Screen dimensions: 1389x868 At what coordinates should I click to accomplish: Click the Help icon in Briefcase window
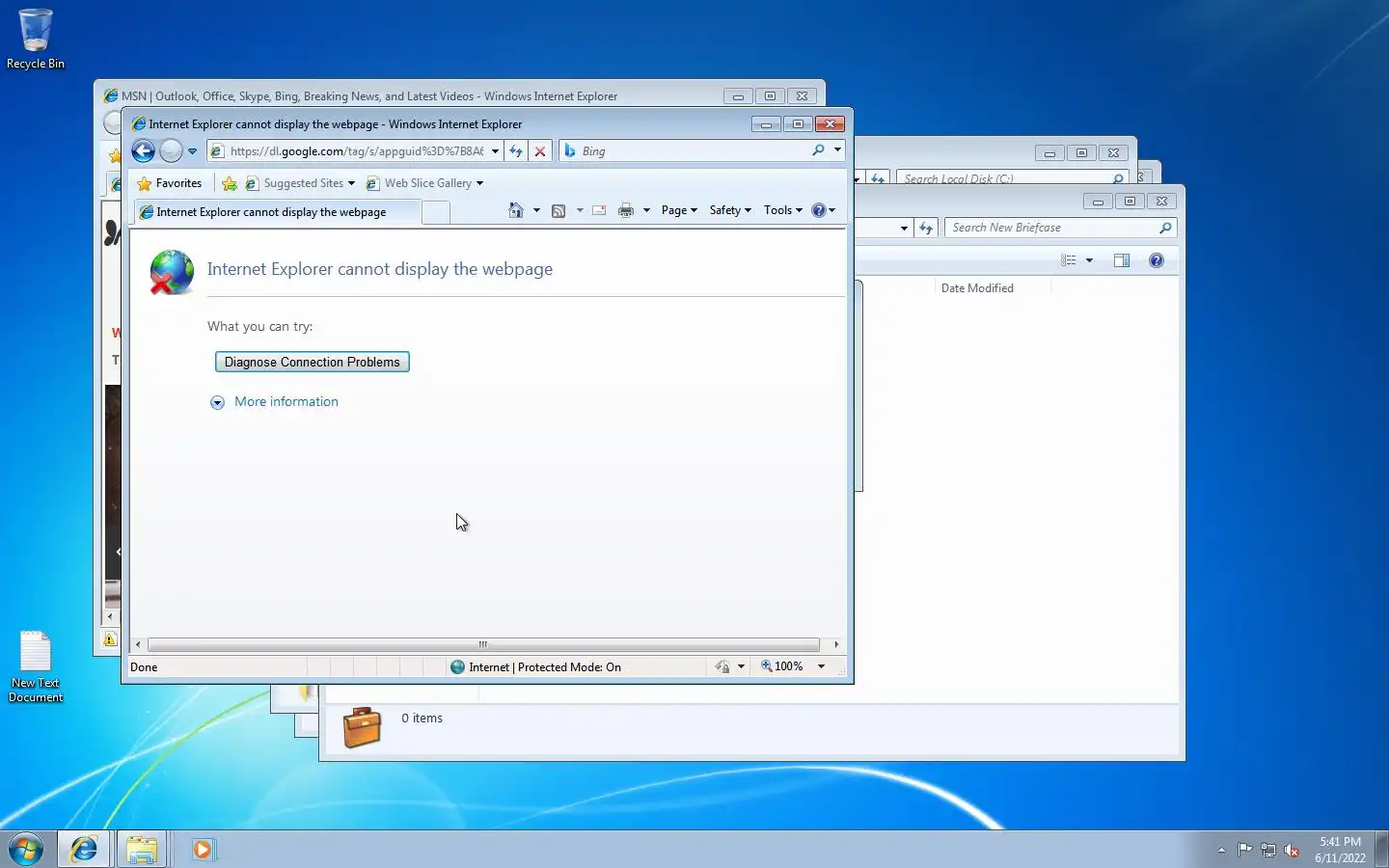click(x=1157, y=260)
